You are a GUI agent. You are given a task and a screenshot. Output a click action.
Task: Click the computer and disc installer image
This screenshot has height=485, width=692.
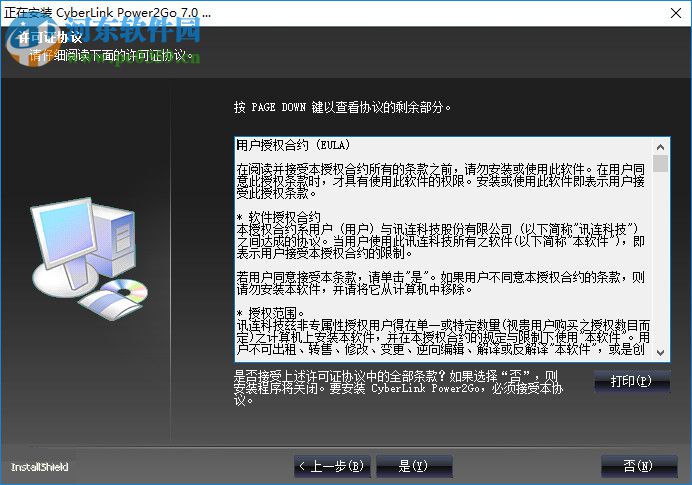click(x=90, y=258)
